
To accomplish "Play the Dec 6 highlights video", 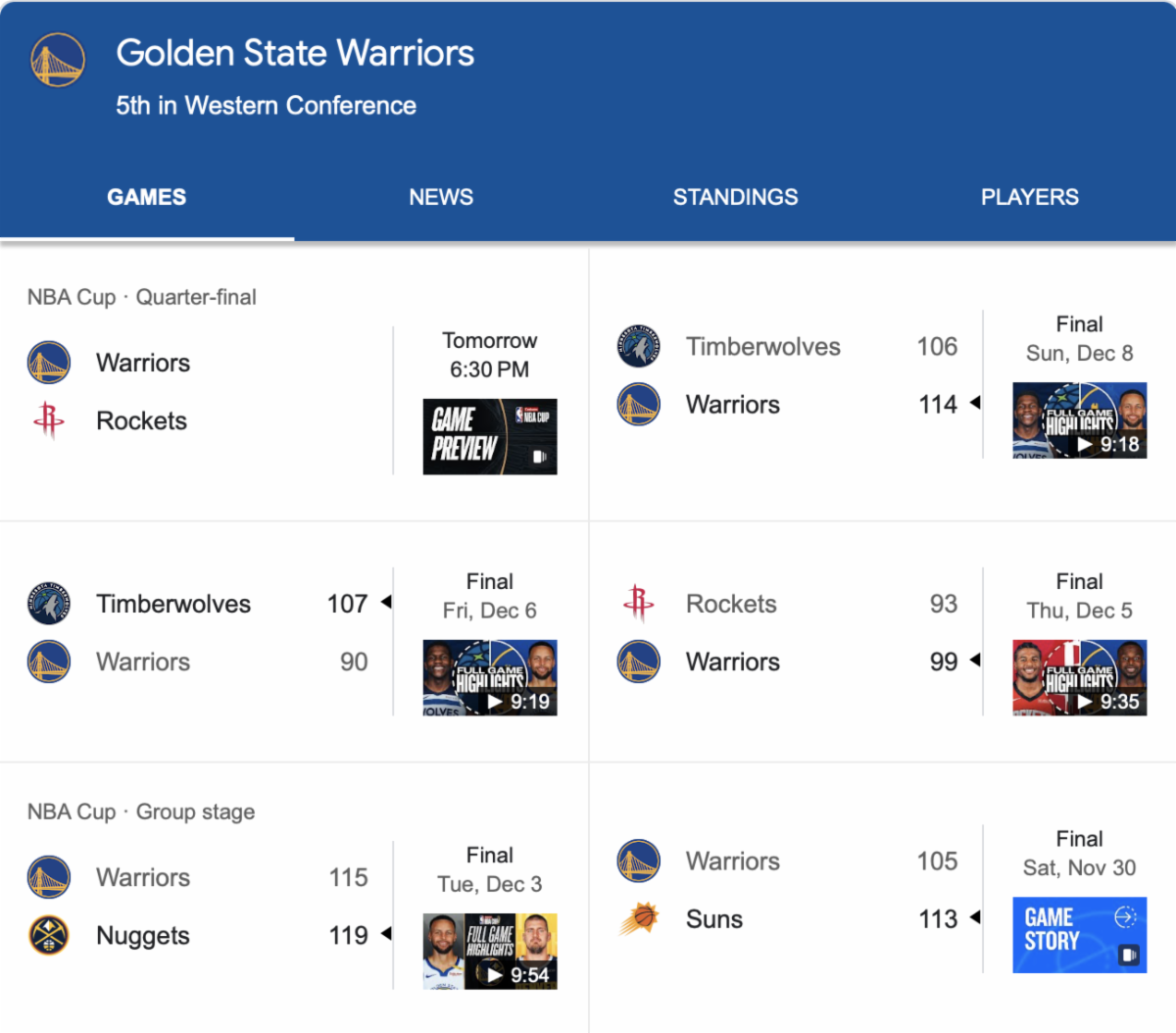I will point(490,677).
